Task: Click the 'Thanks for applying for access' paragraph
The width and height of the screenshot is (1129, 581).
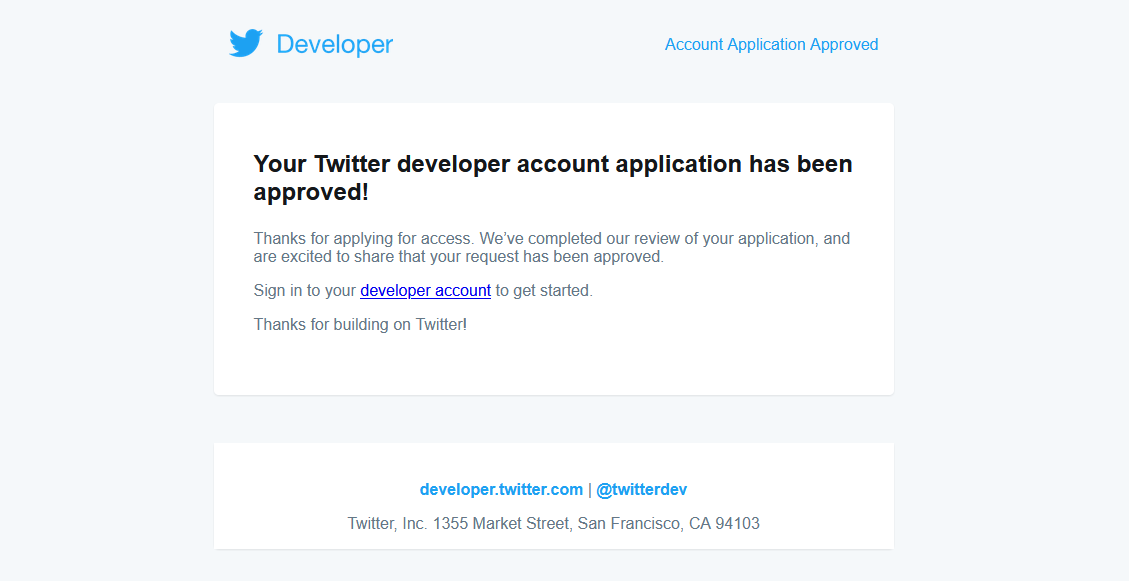Action: click(x=552, y=248)
